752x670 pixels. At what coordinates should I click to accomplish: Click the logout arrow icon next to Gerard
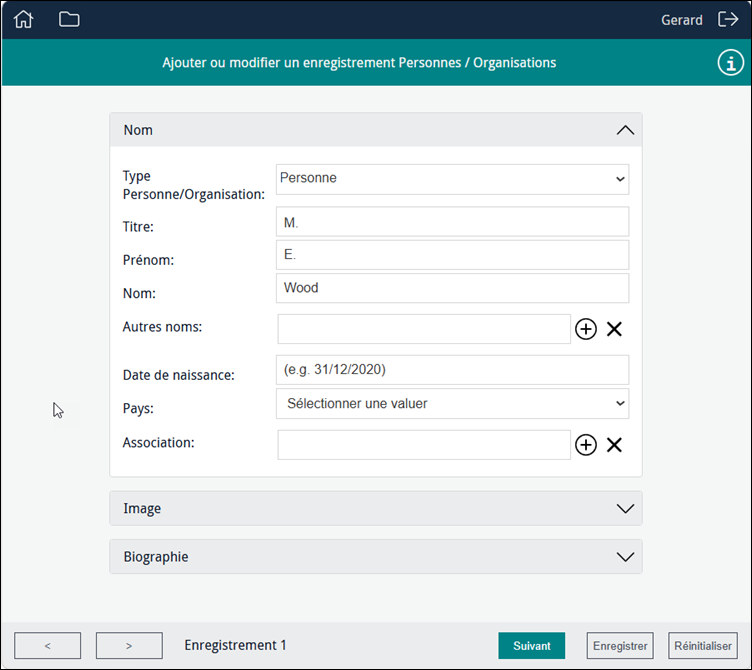(x=728, y=20)
